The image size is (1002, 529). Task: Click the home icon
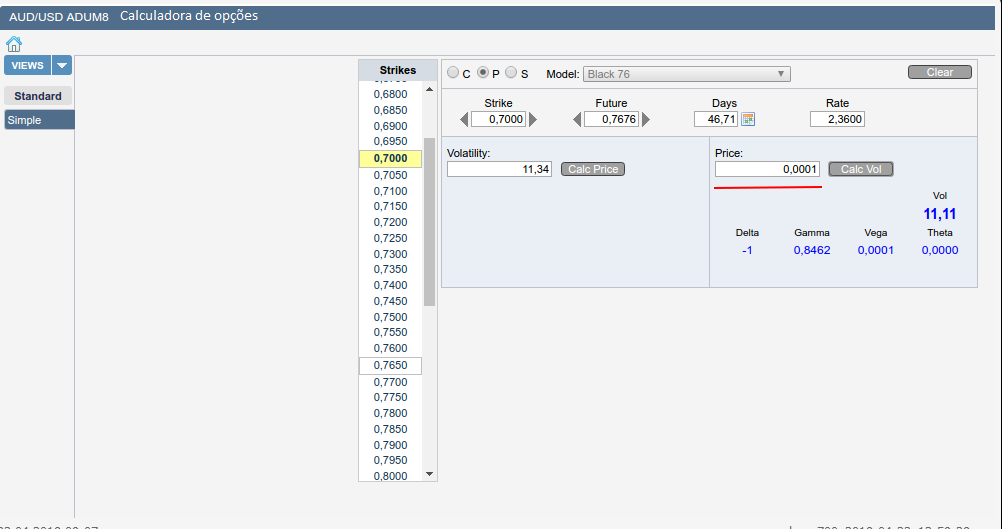point(14,44)
